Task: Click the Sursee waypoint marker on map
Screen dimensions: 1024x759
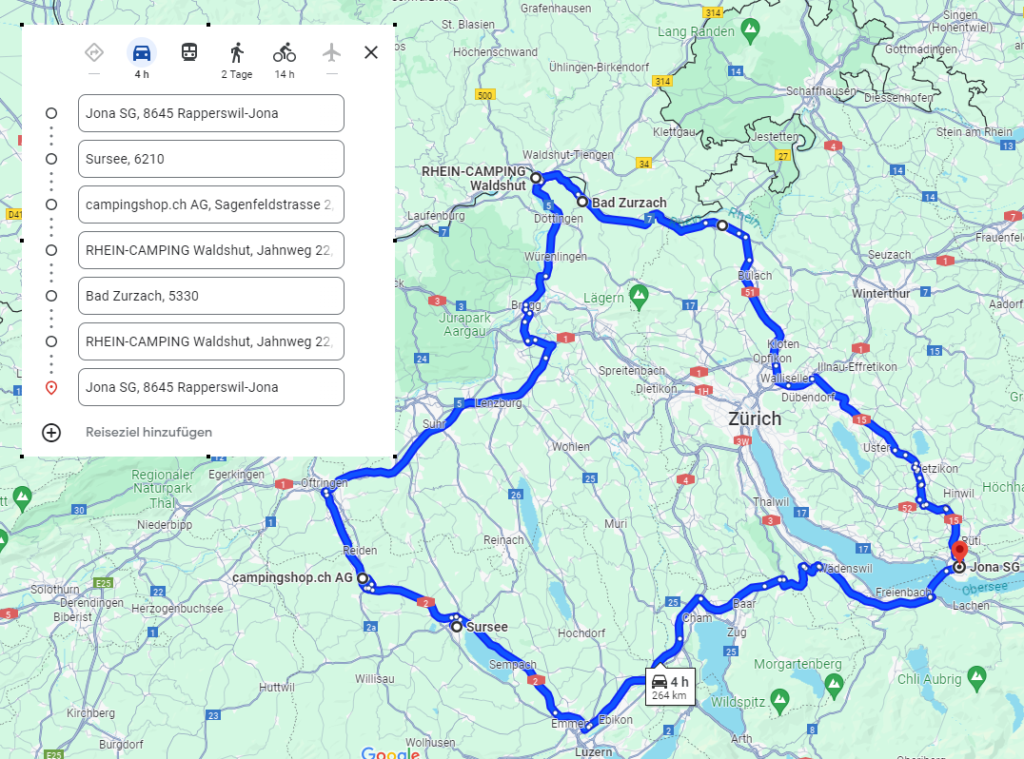Action: (457, 627)
